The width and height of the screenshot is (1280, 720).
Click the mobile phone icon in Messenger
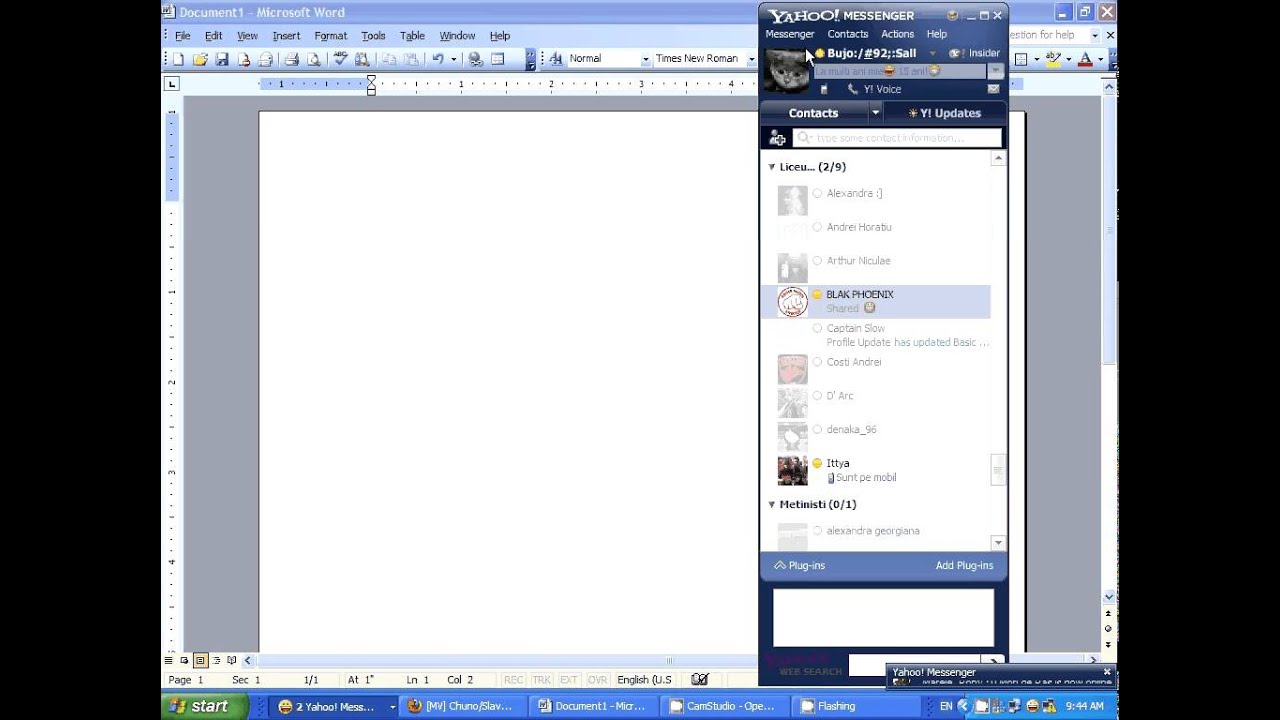(x=825, y=89)
